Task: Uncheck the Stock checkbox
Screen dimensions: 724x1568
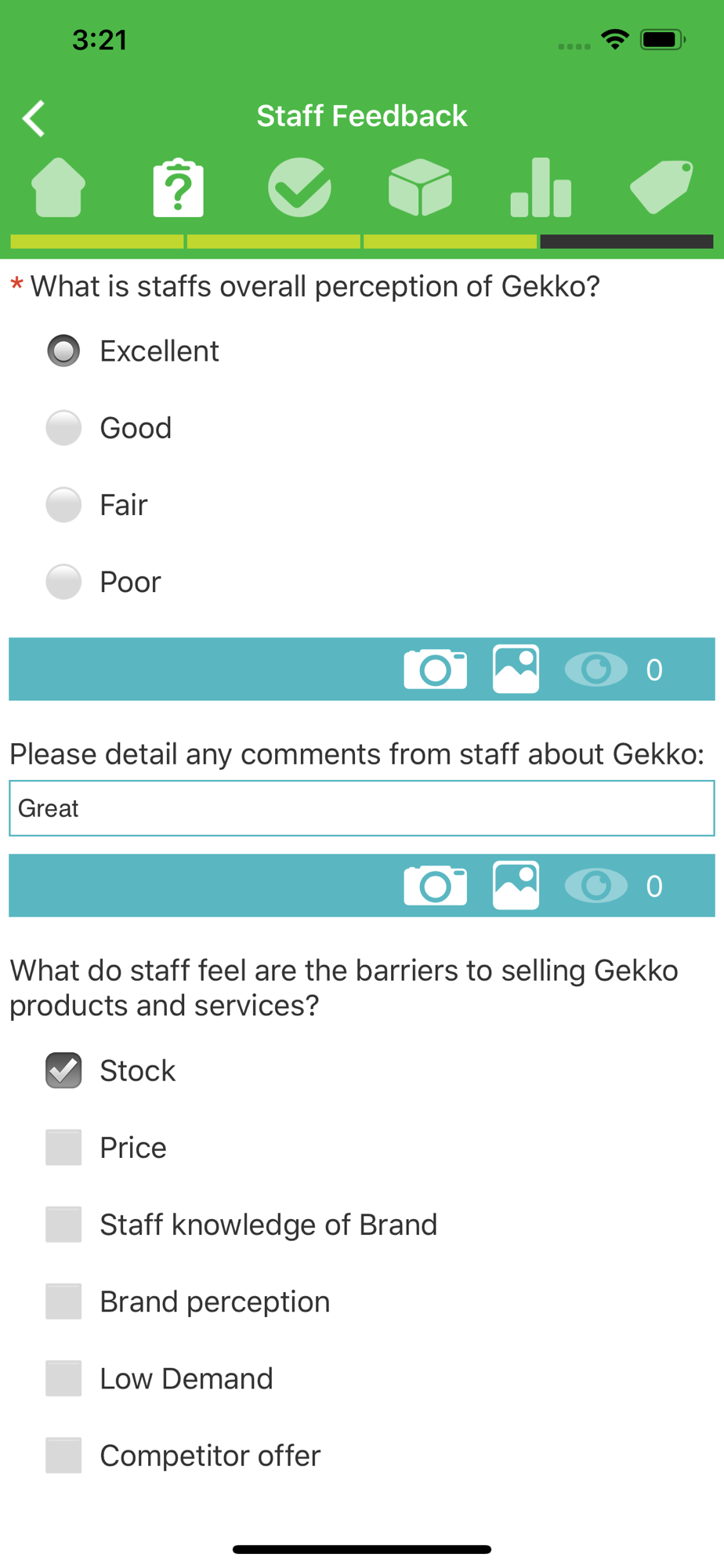Action: pyautogui.click(x=63, y=1071)
